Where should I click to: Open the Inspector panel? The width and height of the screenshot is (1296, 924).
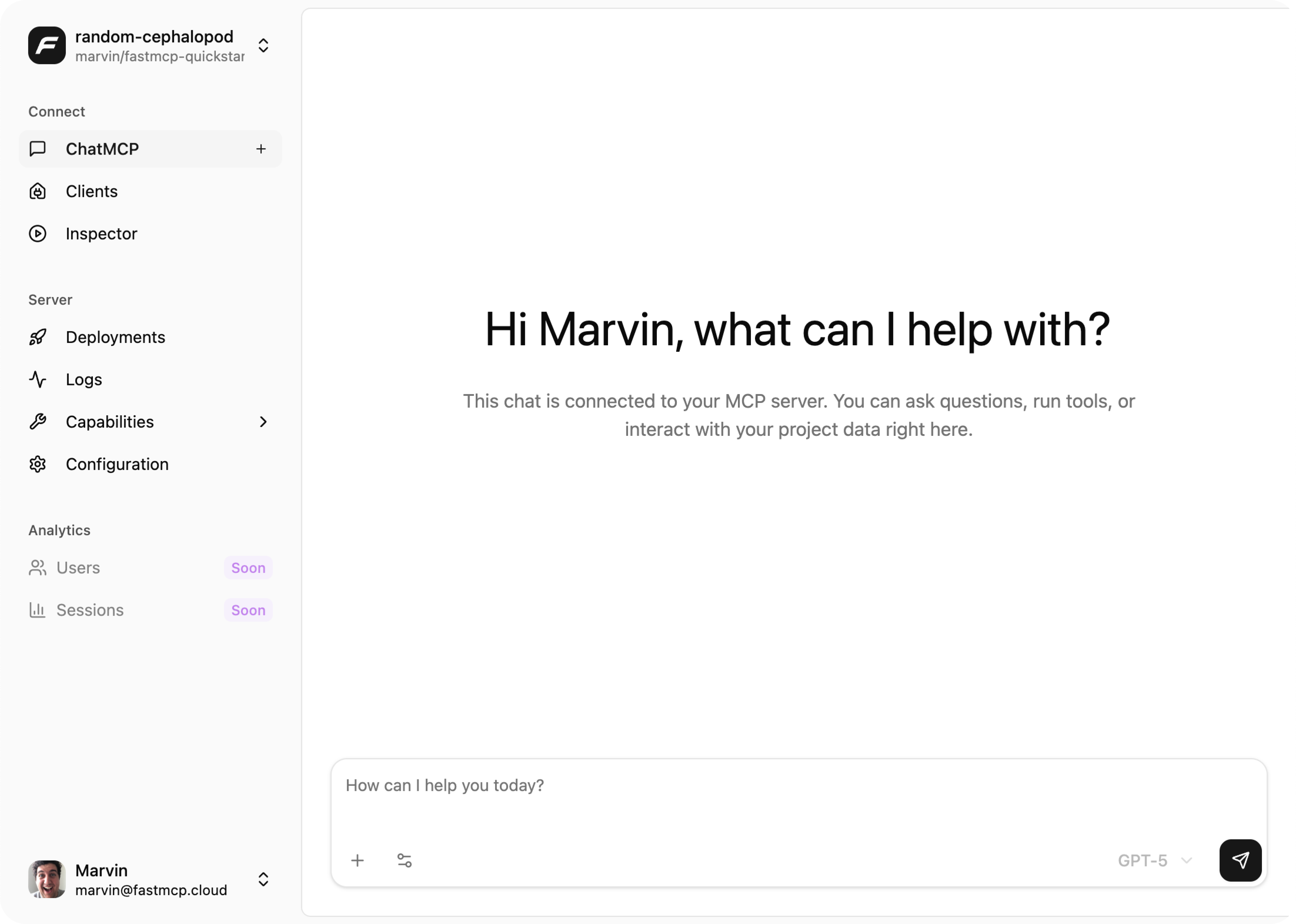[x=101, y=233]
